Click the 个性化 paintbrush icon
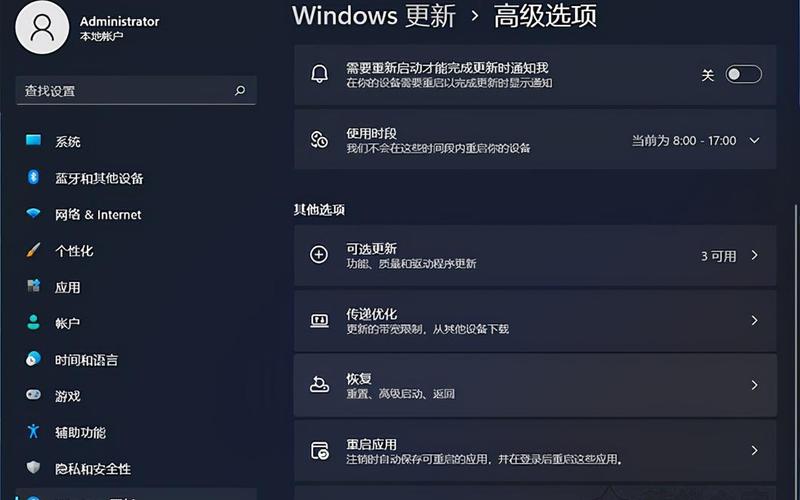Screen dimensions: 800x500 34,250
